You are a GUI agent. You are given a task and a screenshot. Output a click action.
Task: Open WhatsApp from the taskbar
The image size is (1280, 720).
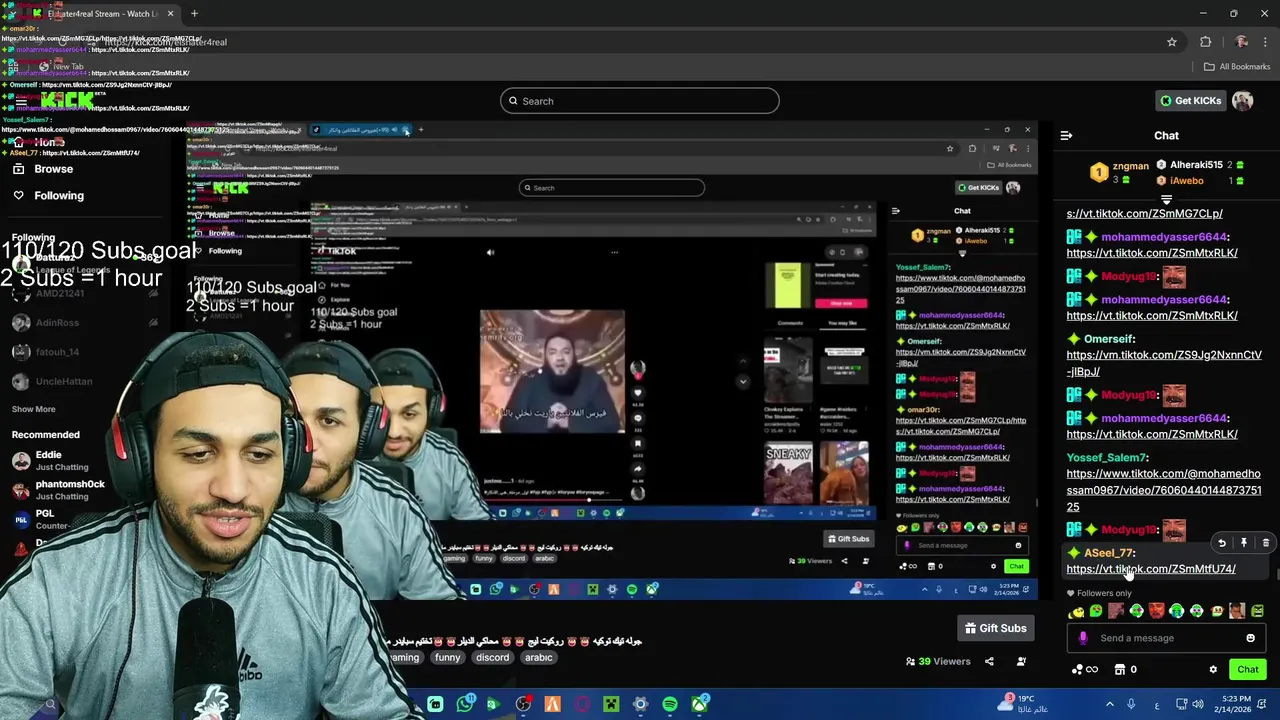tap(464, 704)
